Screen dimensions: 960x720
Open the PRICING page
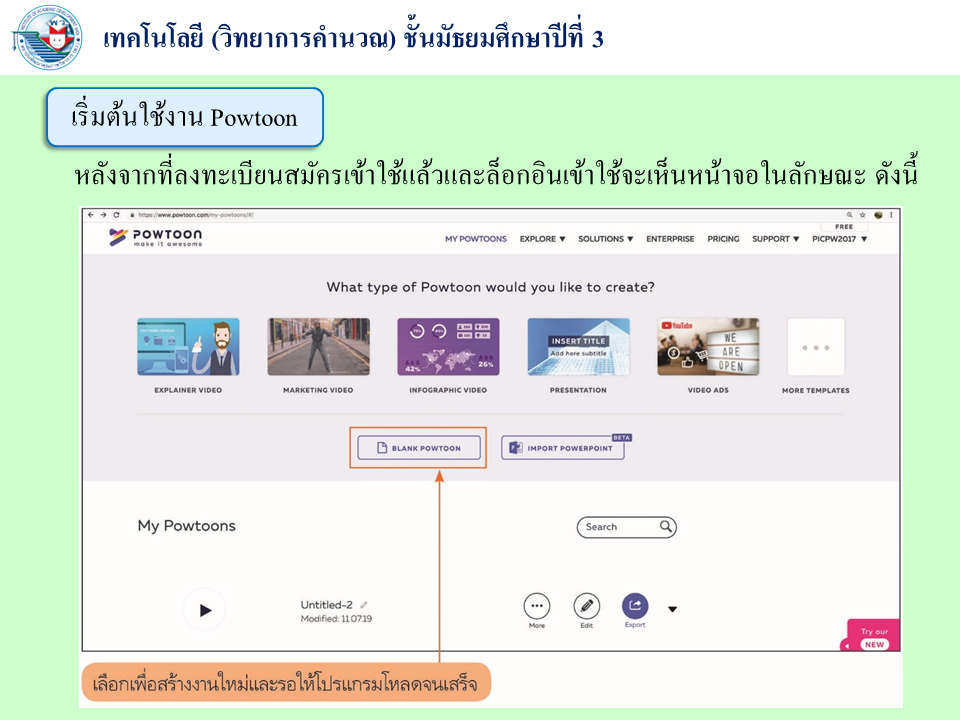tap(723, 239)
